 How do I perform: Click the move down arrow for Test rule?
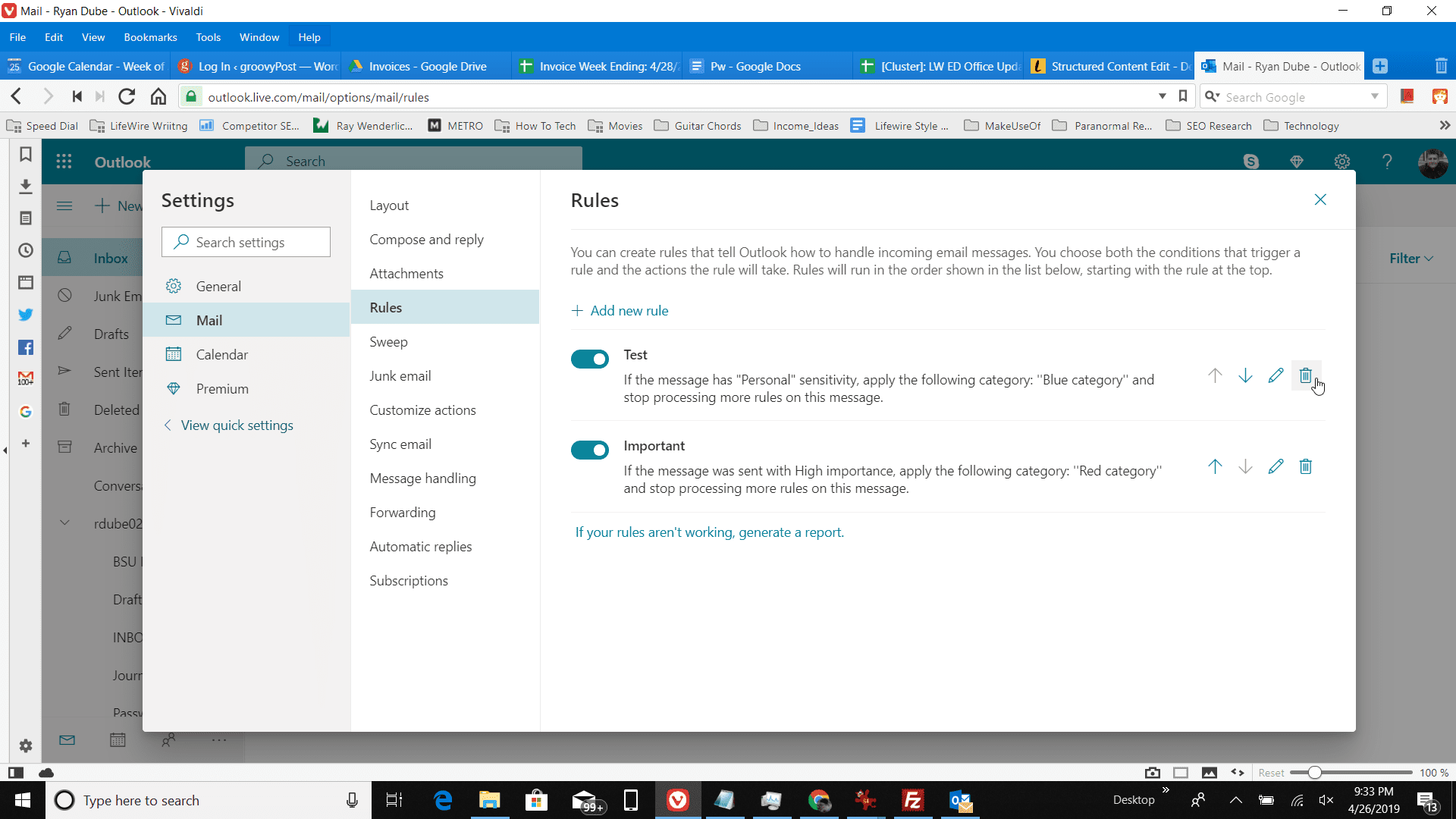point(1245,375)
